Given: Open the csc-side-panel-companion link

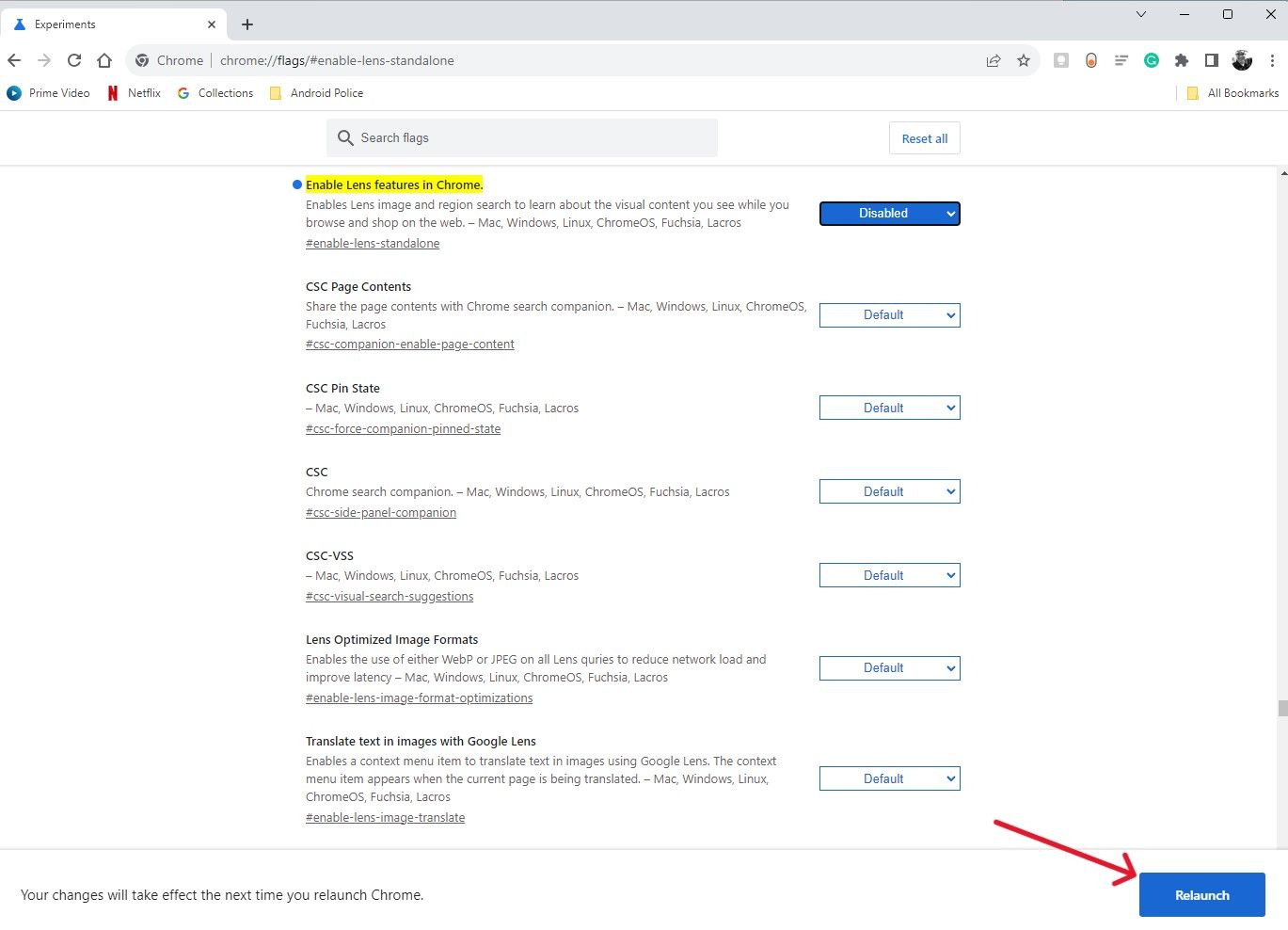Looking at the screenshot, I should (x=380, y=512).
